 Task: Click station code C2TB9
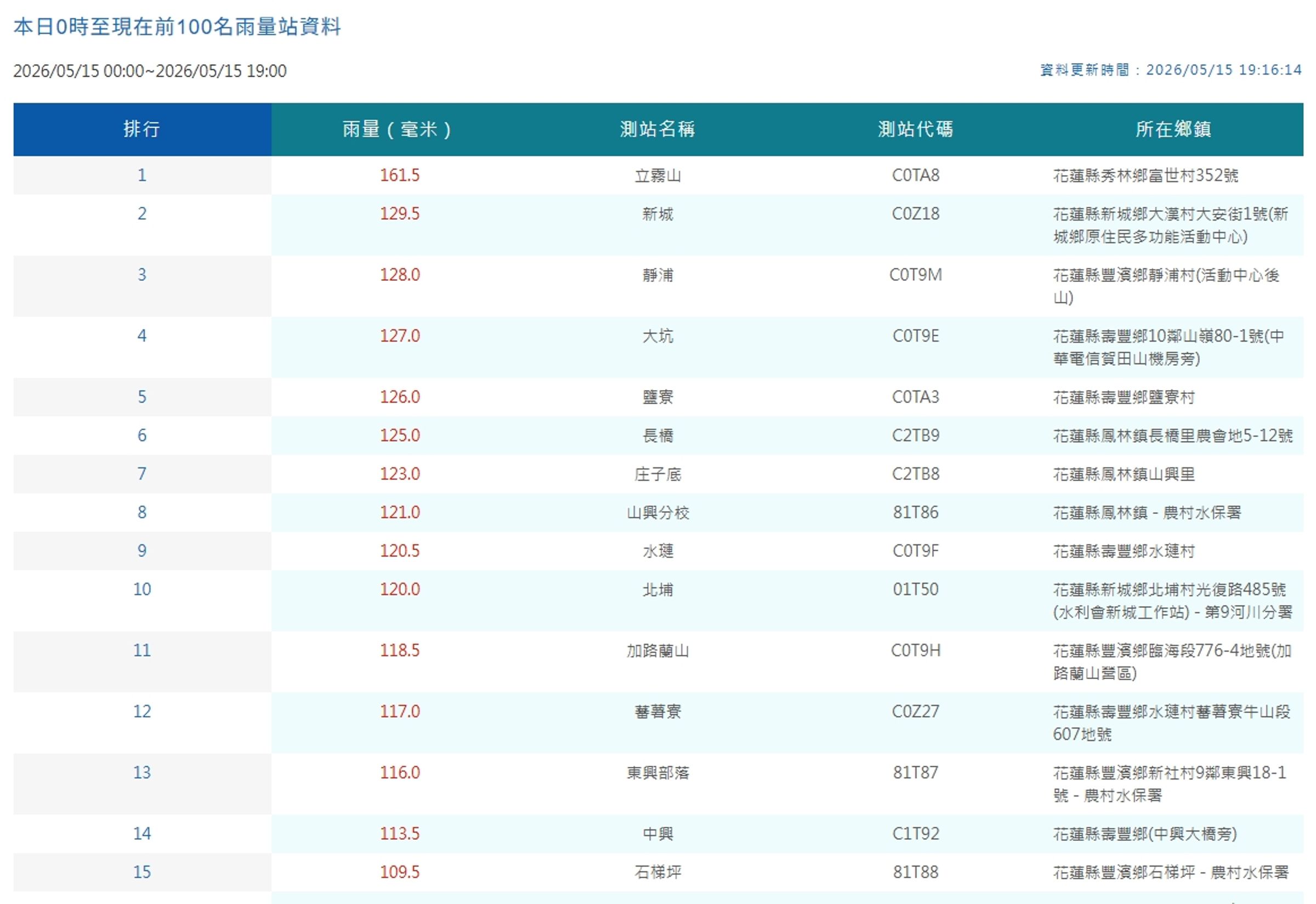coord(916,436)
